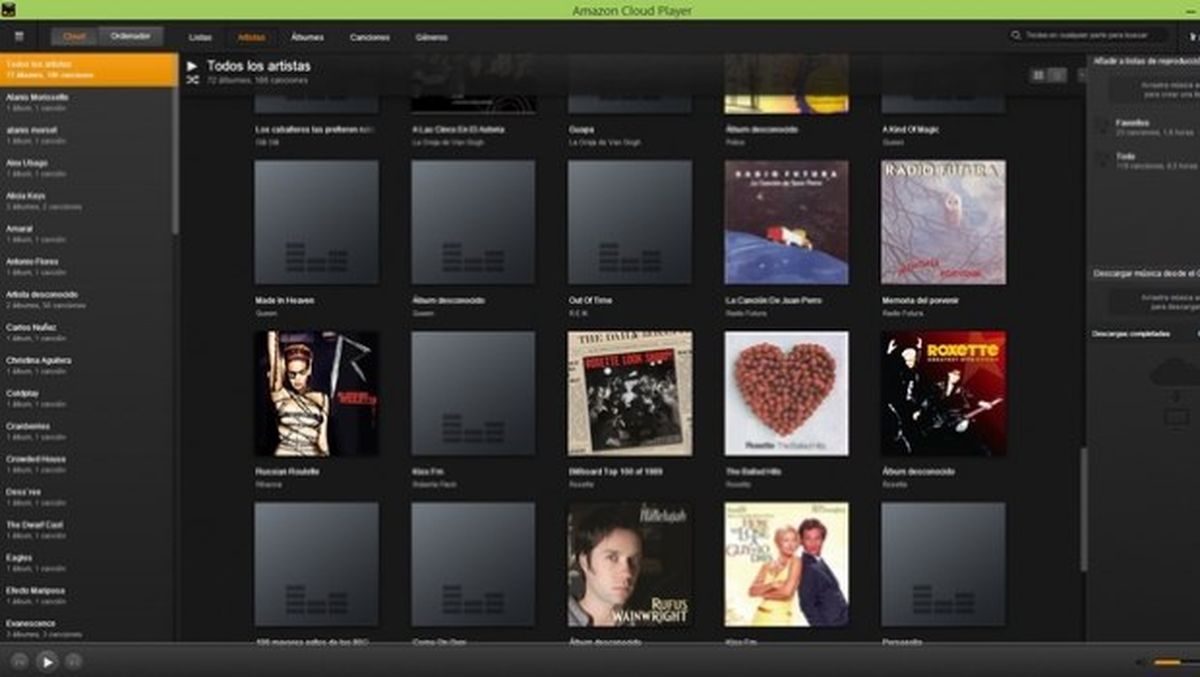The image size is (1200, 677).
Task: Open the Géneros tab
Action: (432, 36)
